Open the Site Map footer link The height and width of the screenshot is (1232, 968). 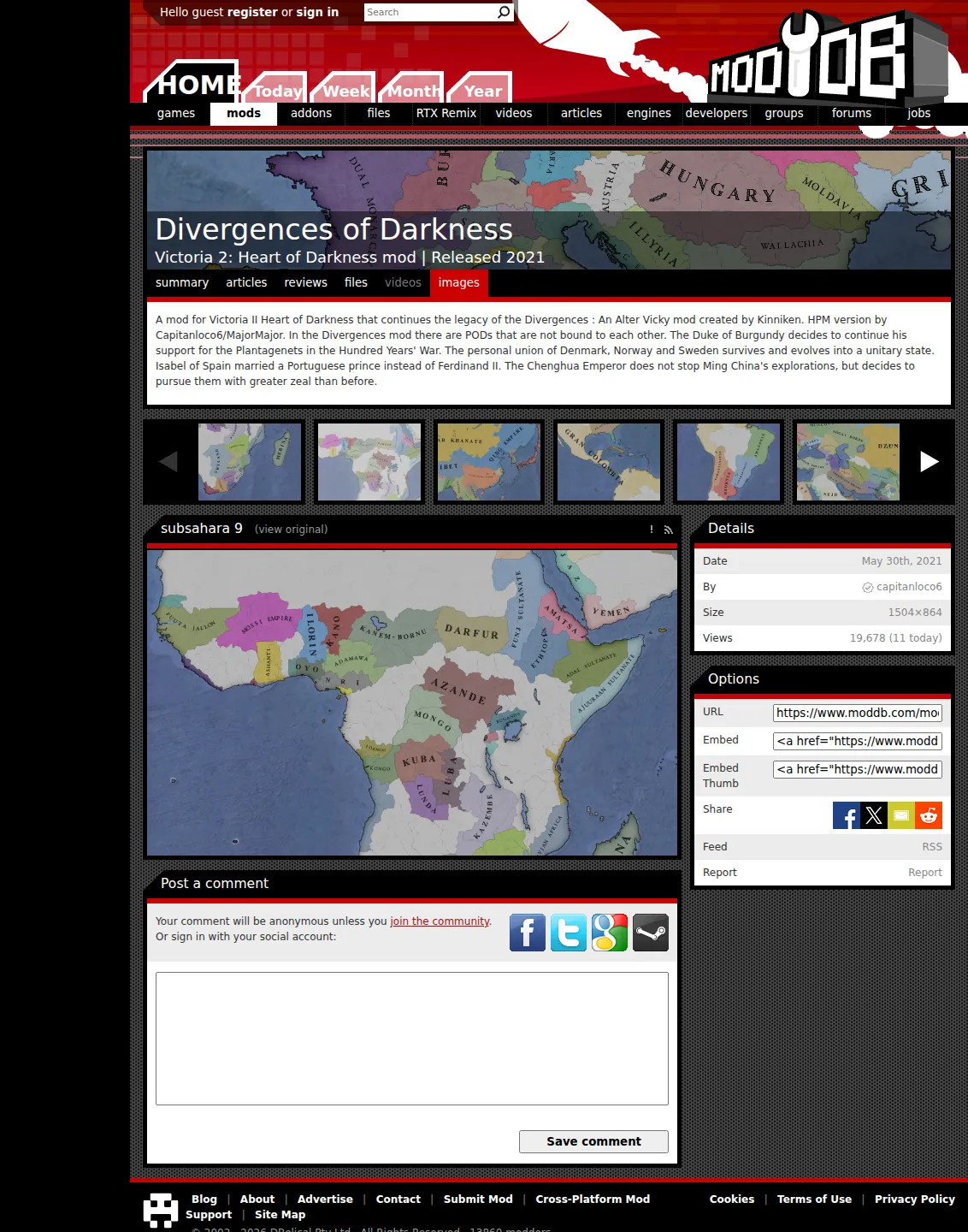click(x=280, y=1215)
